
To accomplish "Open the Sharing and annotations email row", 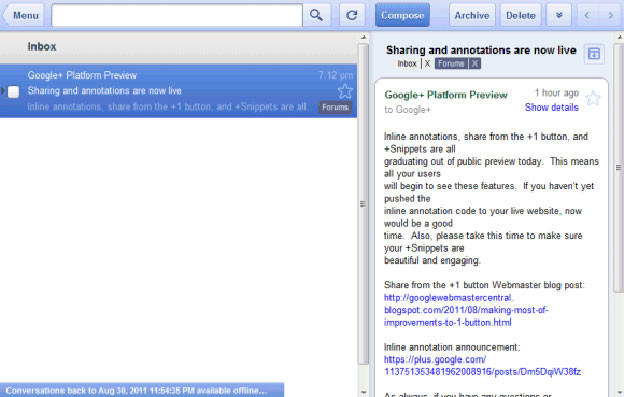I will 178,91.
